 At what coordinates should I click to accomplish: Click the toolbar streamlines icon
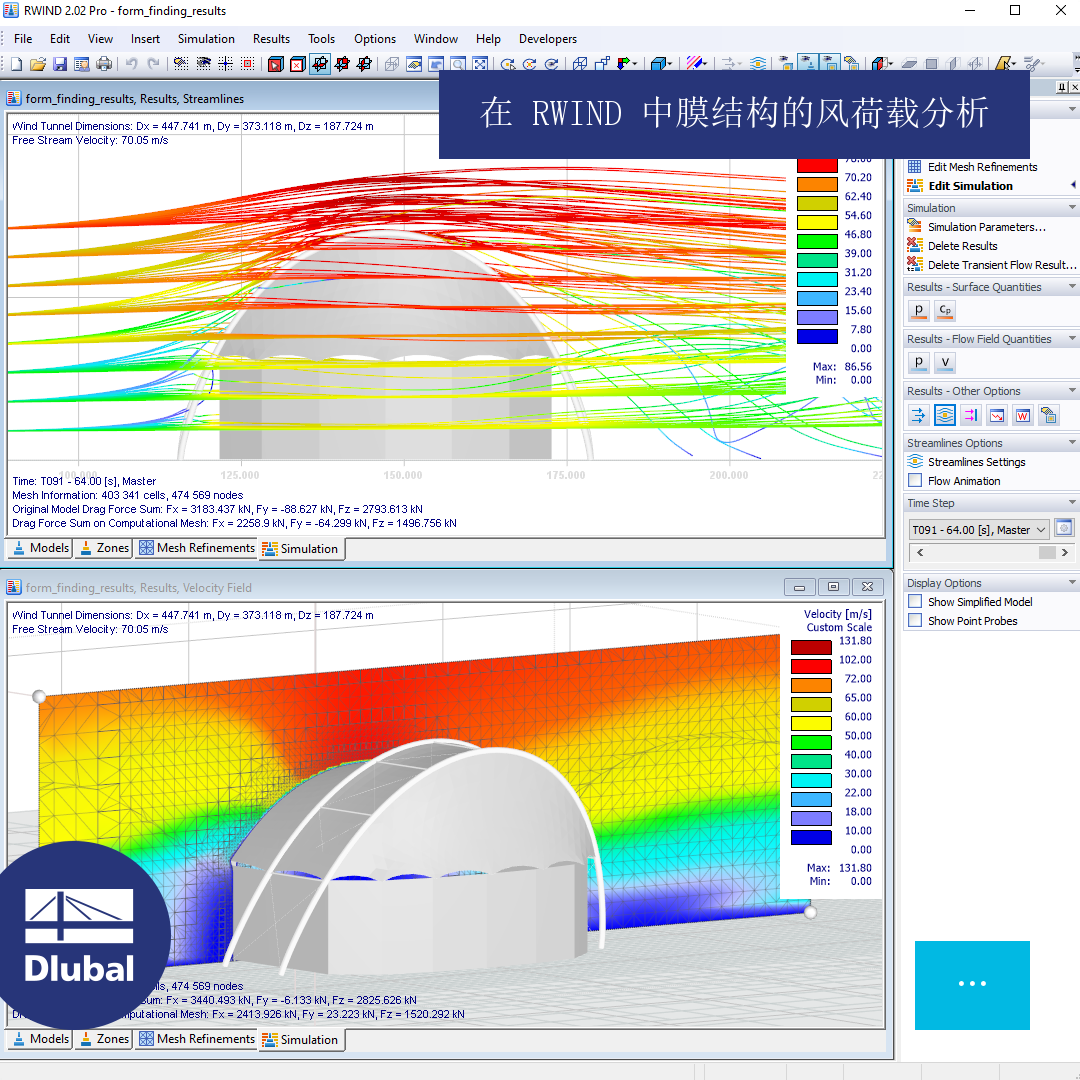click(758, 64)
